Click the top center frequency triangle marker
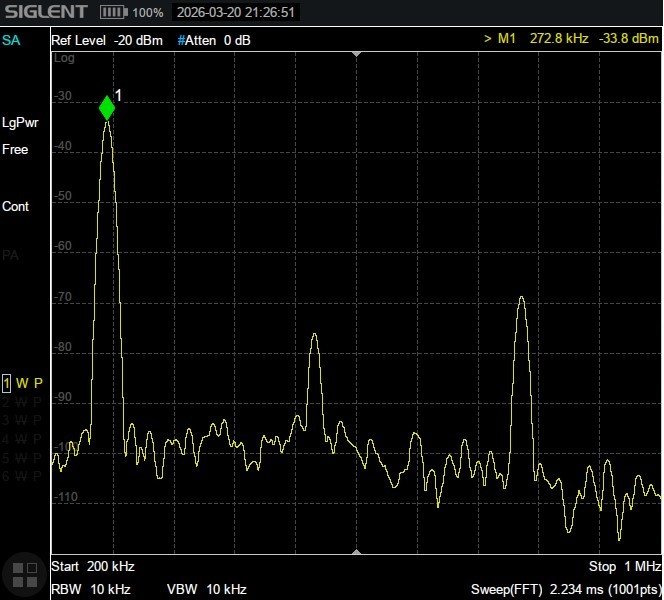The height and width of the screenshot is (600, 664). click(357, 54)
